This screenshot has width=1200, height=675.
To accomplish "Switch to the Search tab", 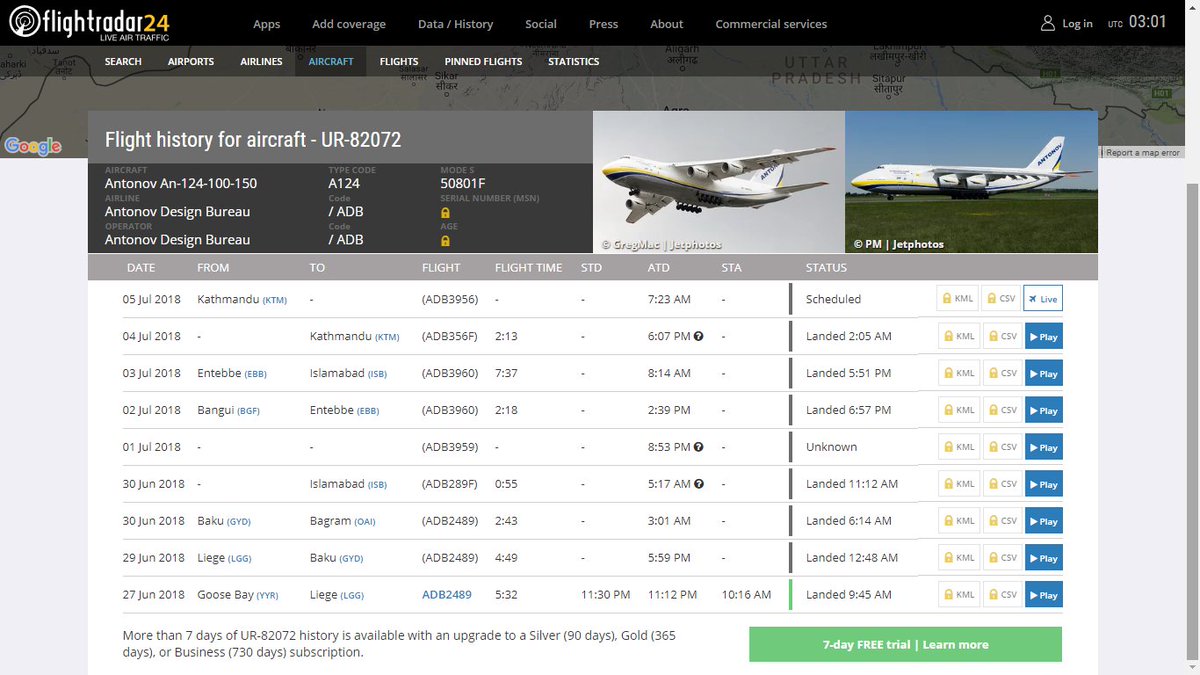I will (123, 61).
